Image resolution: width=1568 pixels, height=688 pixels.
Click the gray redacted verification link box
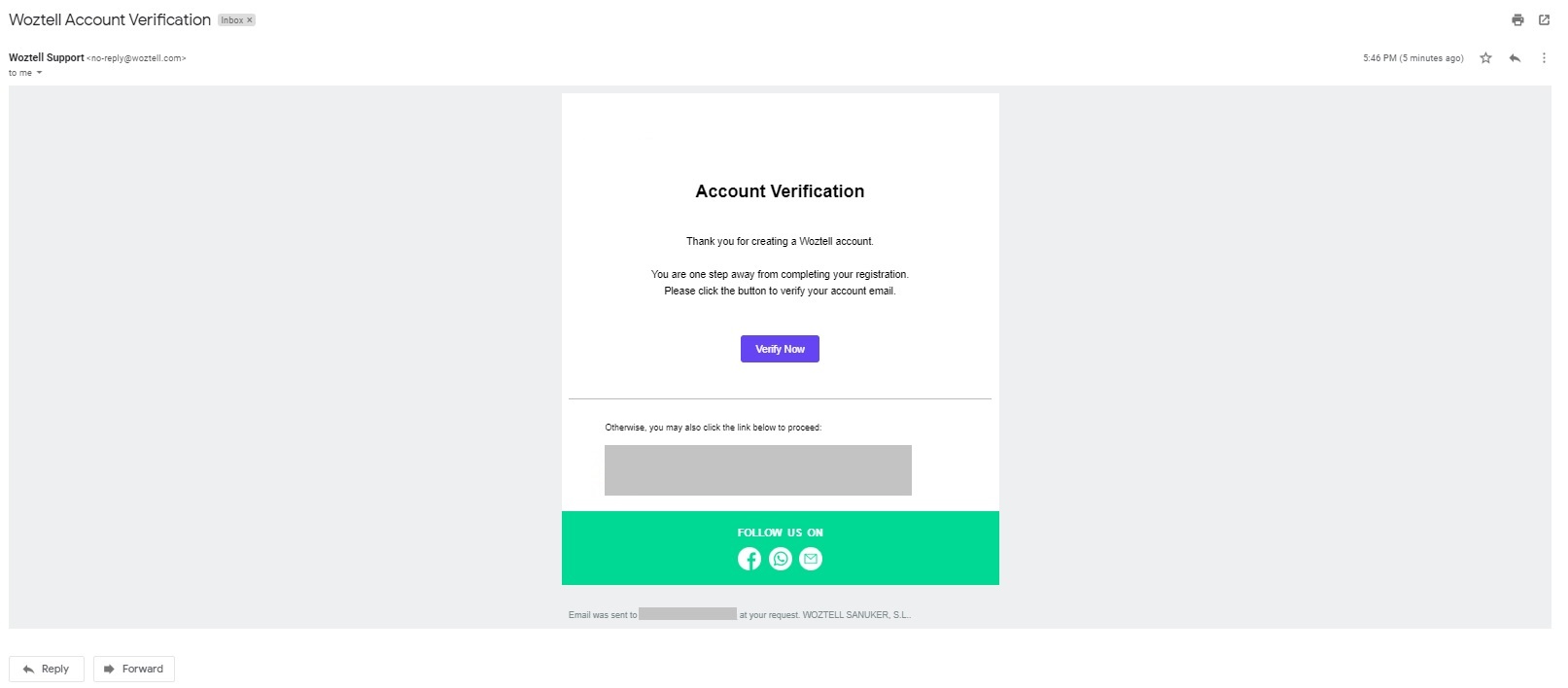[757, 470]
